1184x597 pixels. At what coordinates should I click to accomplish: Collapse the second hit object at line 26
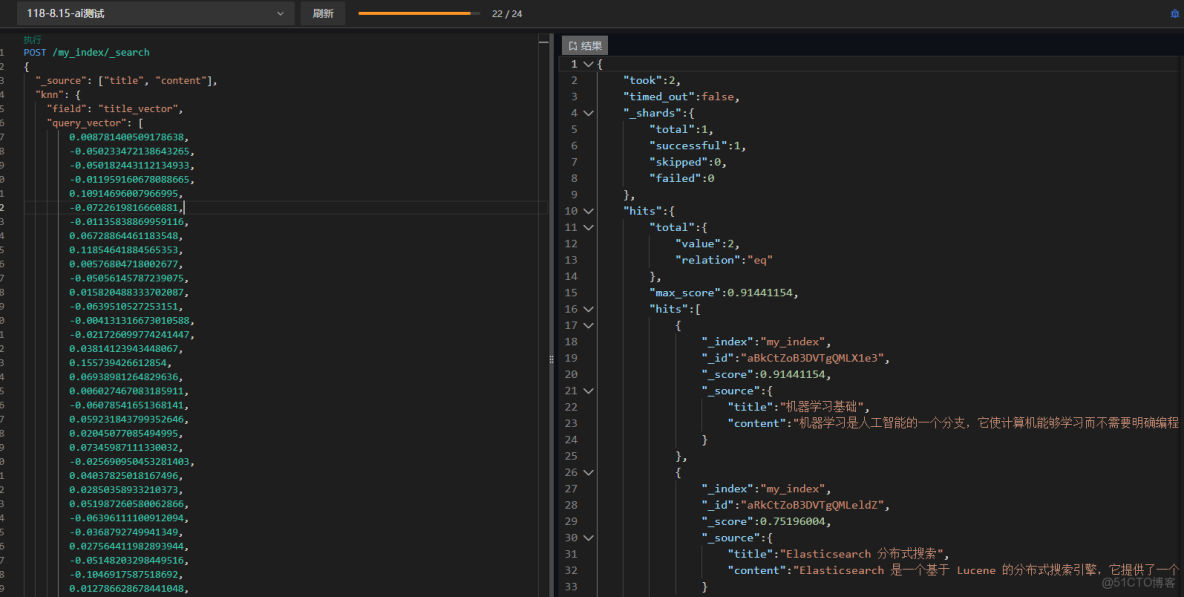coord(588,472)
